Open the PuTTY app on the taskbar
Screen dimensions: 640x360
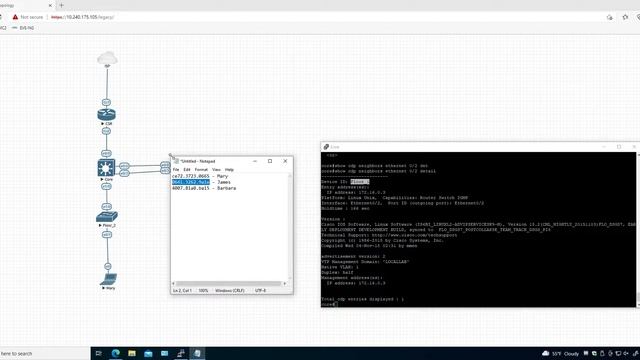tap(181, 353)
